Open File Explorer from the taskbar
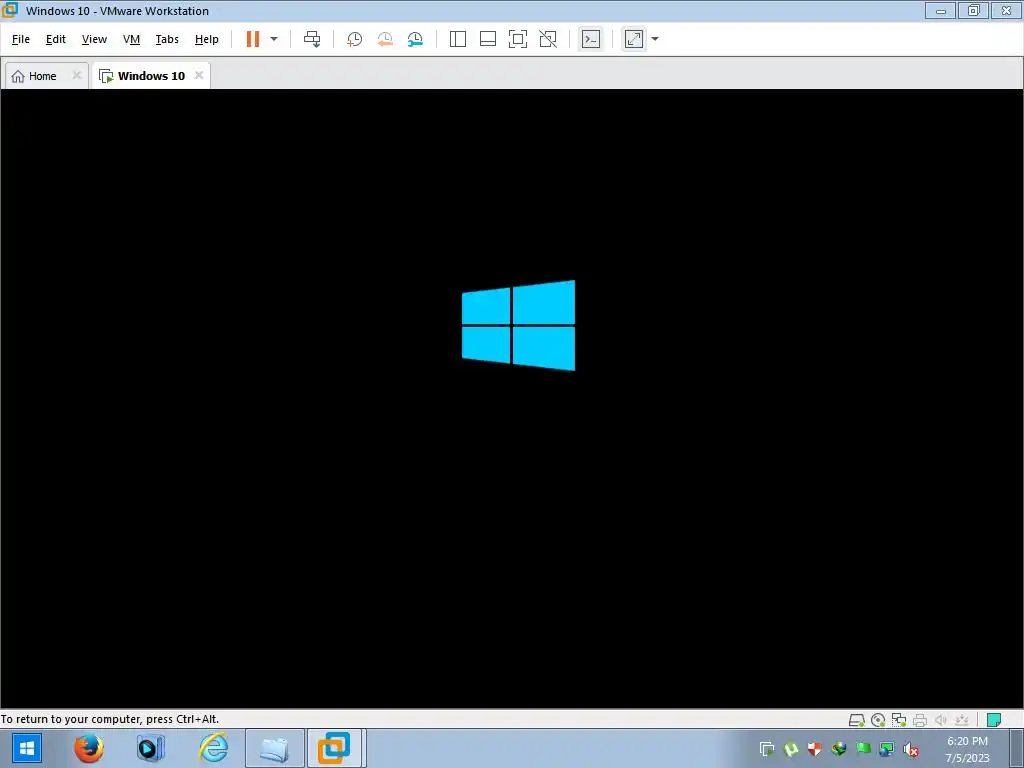This screenshot has height=768, width=1024. tap(275, 748)
